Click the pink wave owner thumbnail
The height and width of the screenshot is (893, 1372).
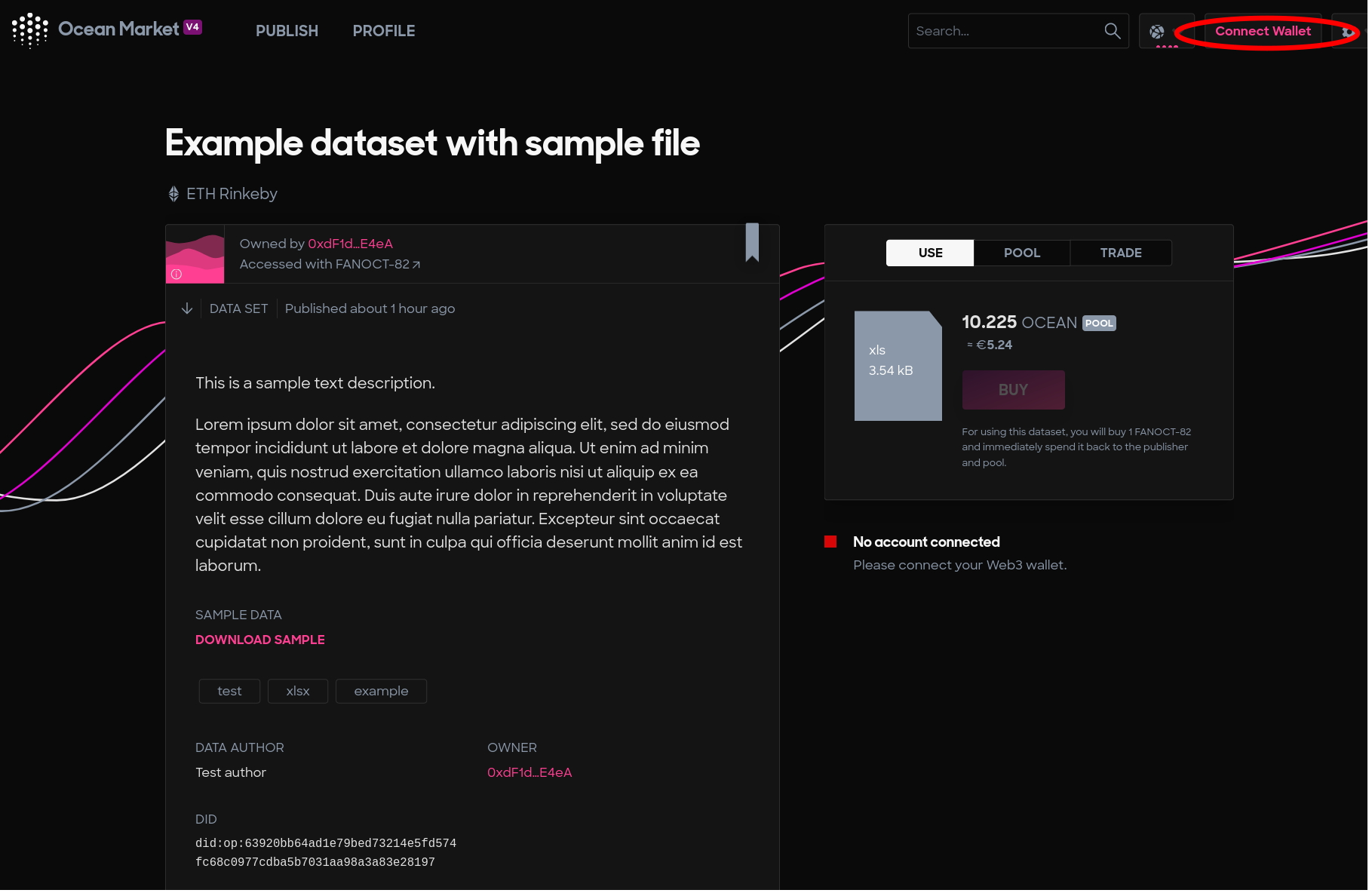tap(195, 255)
